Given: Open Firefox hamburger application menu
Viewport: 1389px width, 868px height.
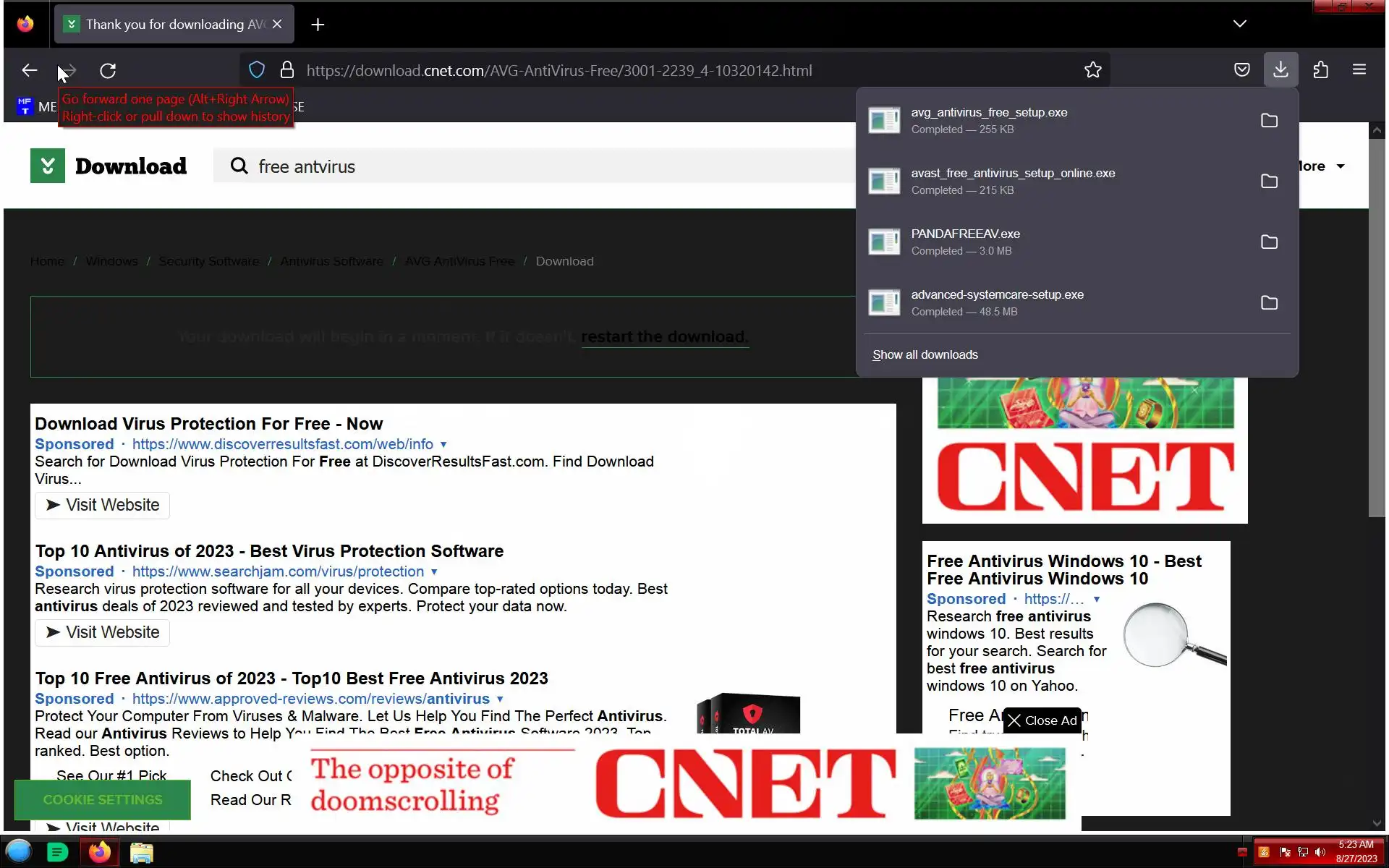Looking at the screenshot, I should click(x=1359, y=70).
